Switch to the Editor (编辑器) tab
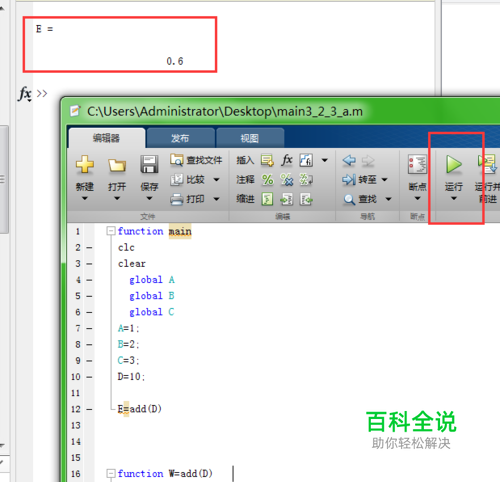This screenshot has height=482, width=500. 106,138
